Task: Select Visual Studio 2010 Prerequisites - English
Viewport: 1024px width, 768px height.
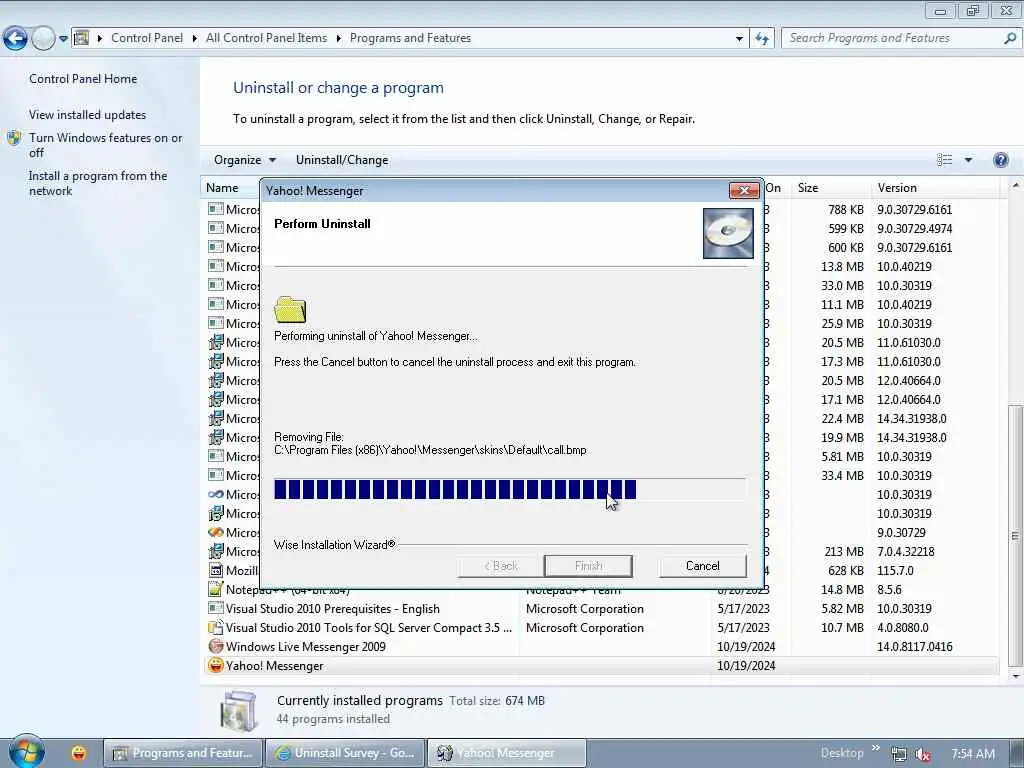Action: [x=601, y=609]
